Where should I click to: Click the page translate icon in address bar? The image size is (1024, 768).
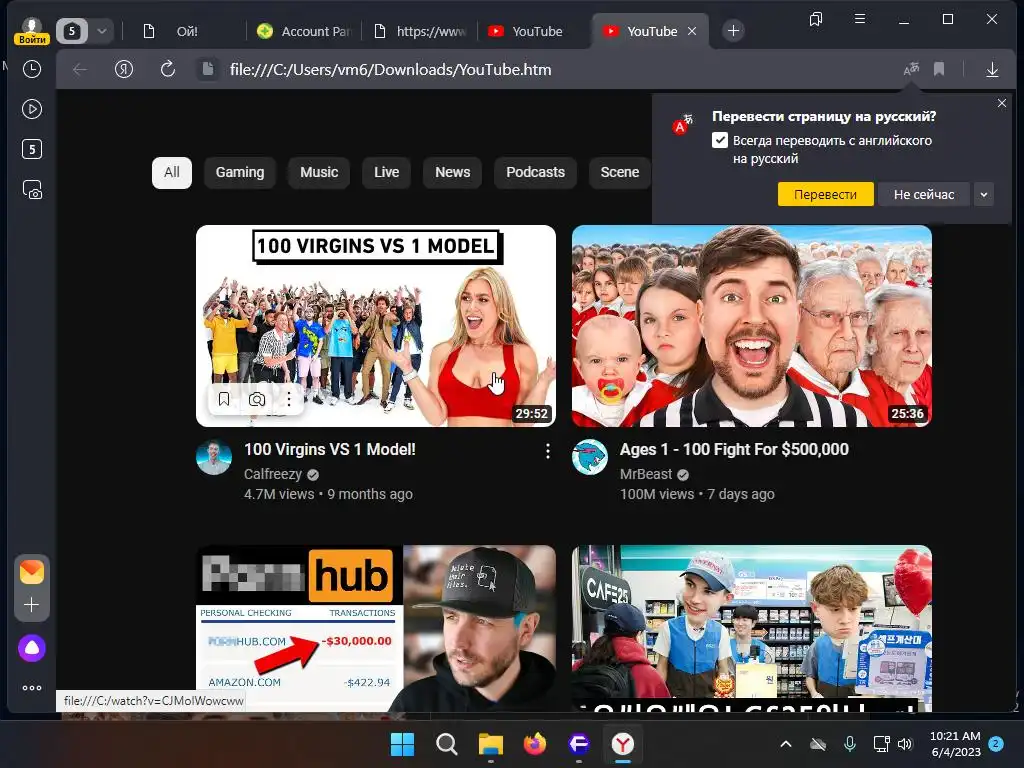911,69
